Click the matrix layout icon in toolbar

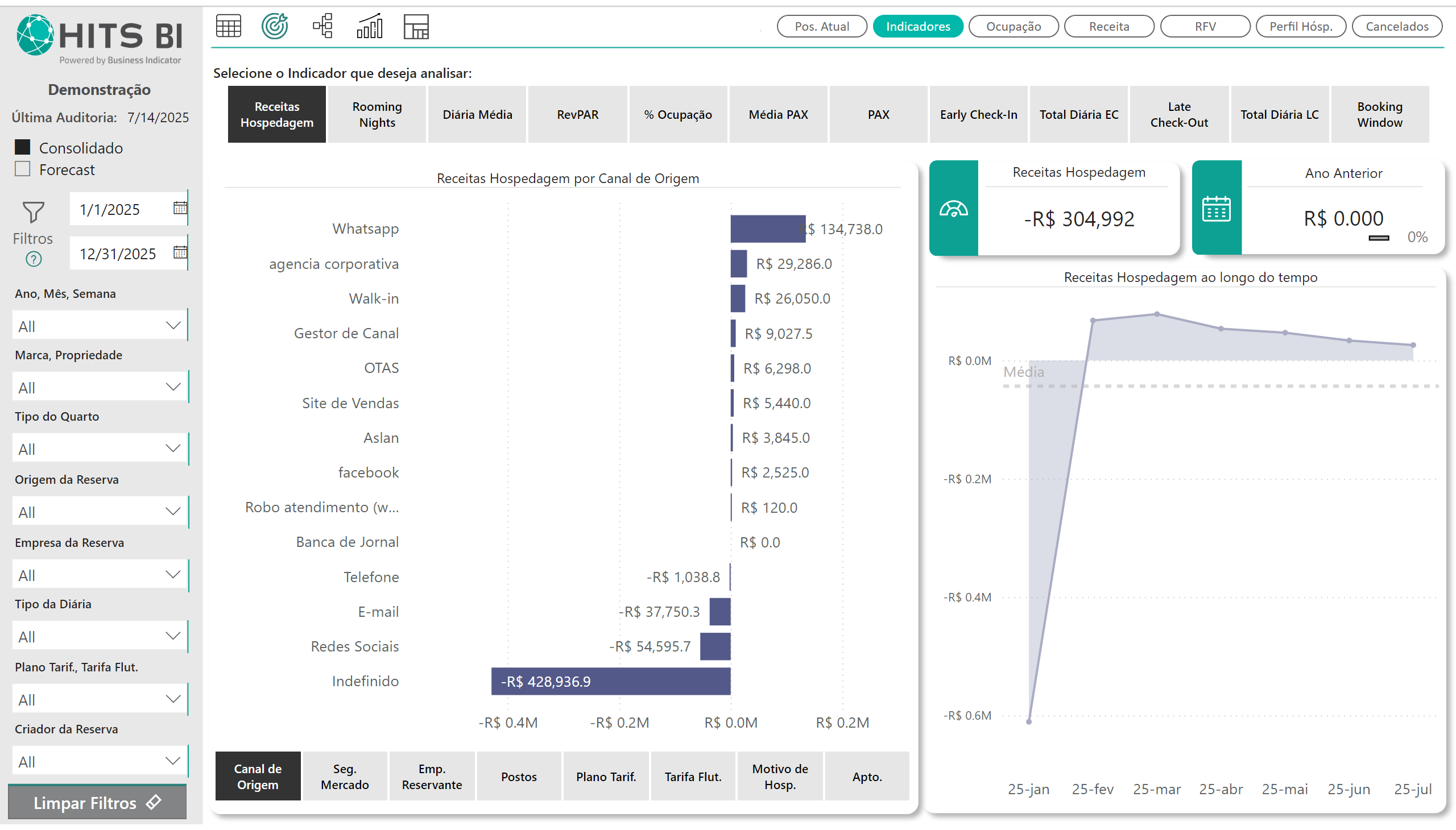(x=416, y=26)
